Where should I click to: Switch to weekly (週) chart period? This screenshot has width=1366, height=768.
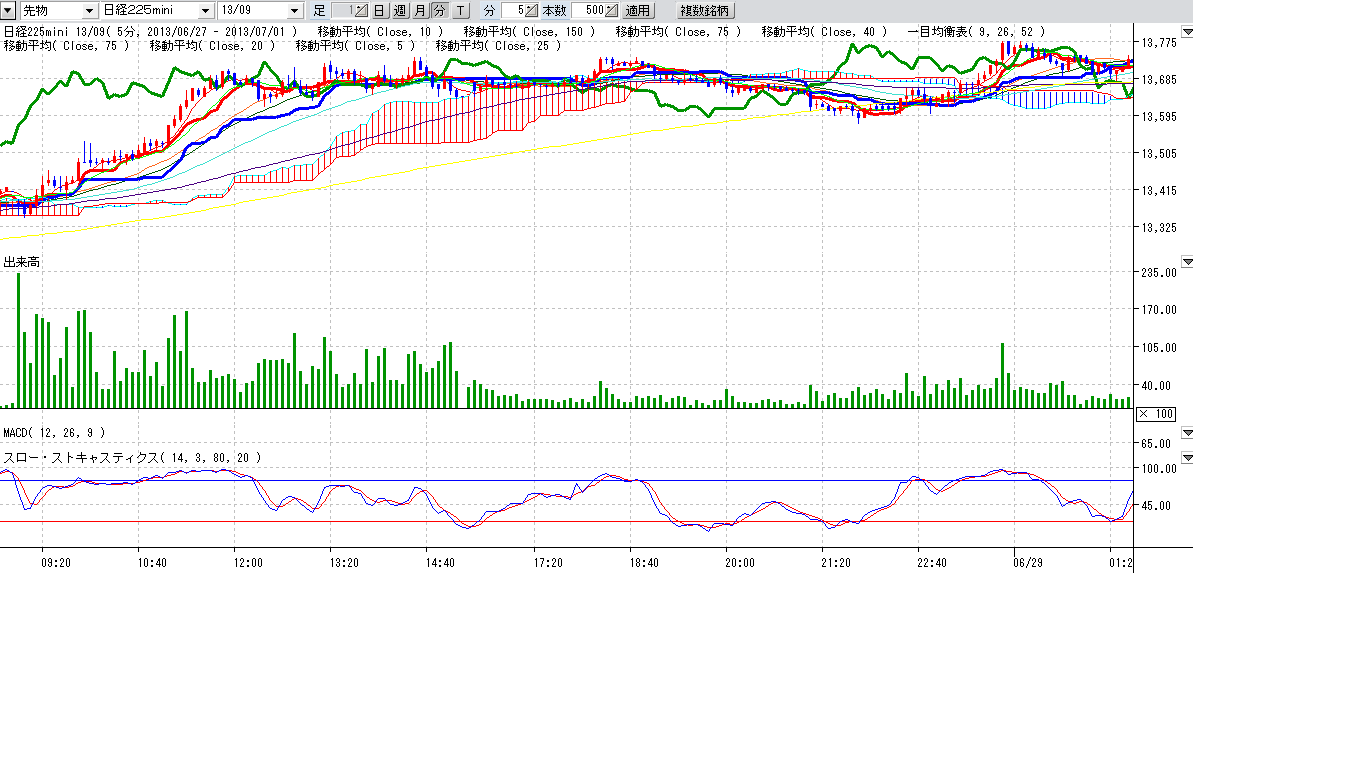pyautogui.click(x=400, y=10)
